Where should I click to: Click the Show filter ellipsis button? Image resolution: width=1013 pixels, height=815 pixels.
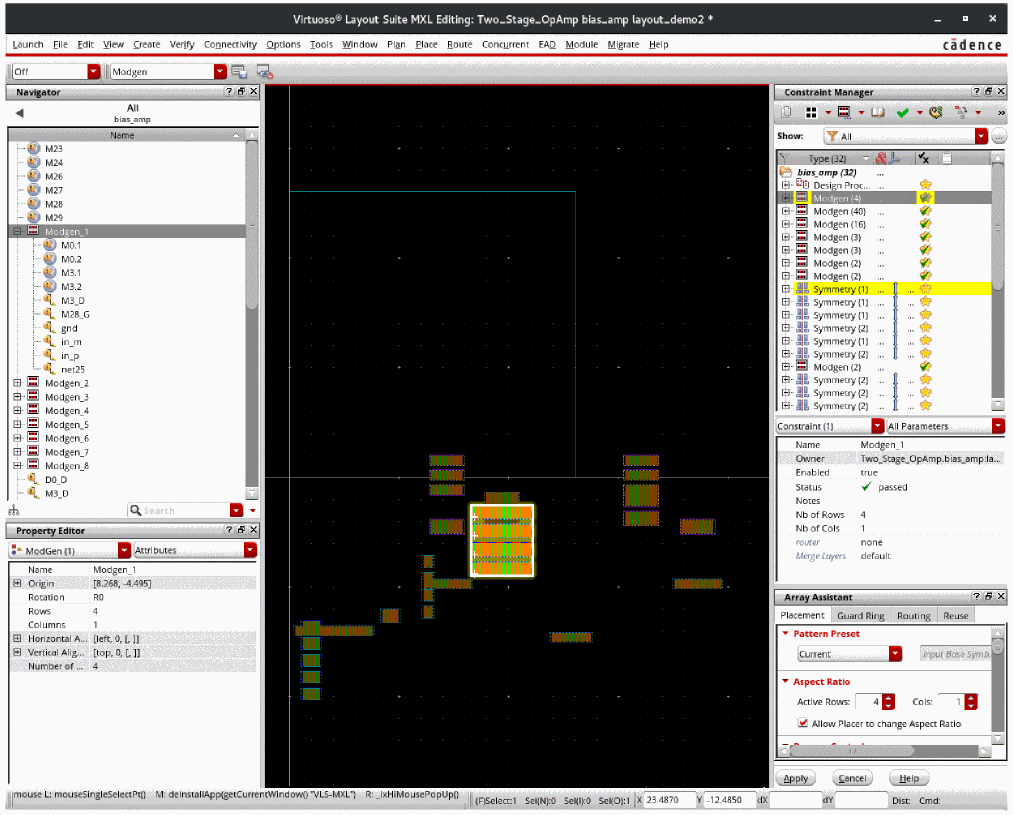[999, 137]
